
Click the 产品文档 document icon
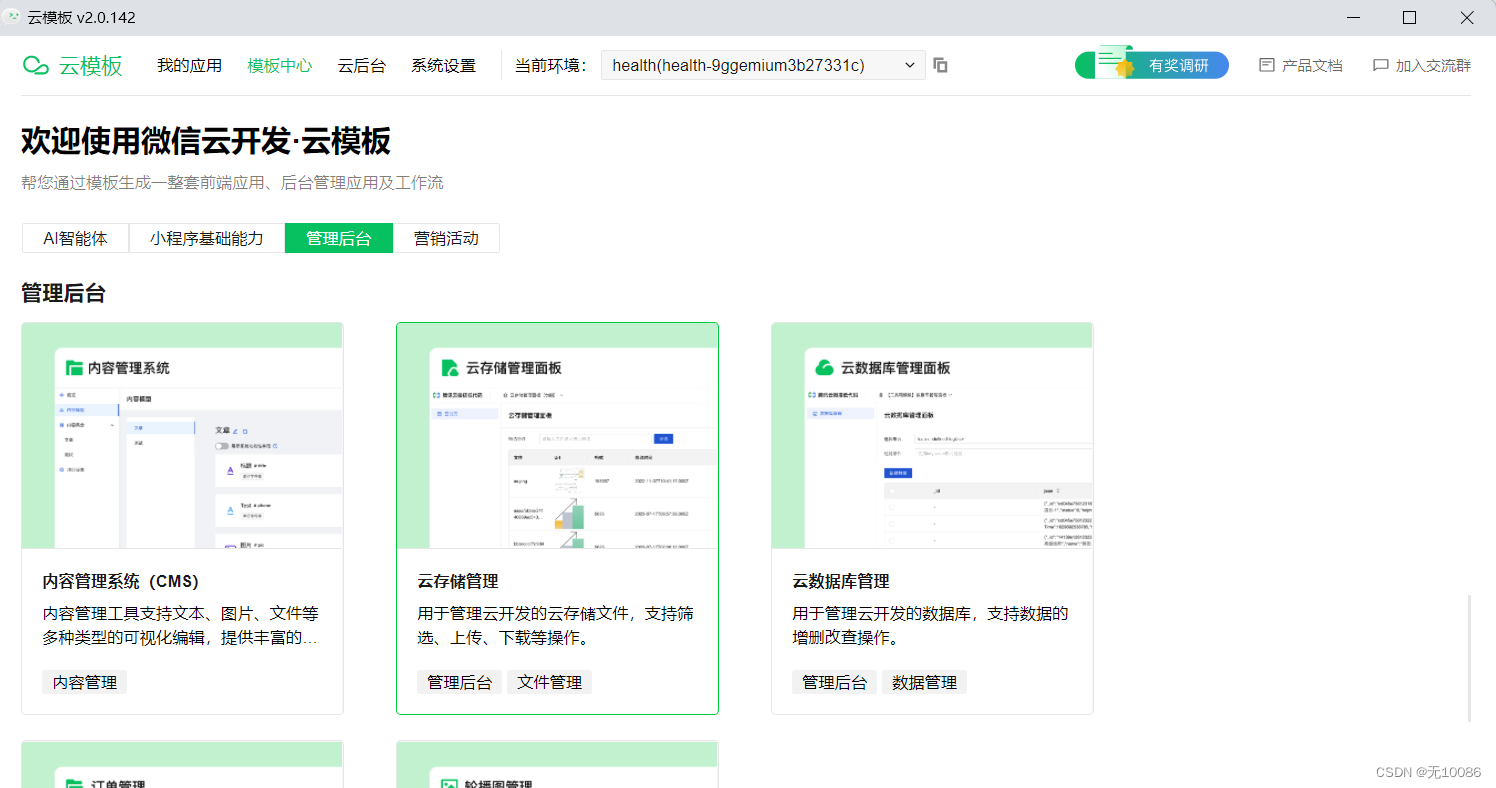pos(1266,65)
